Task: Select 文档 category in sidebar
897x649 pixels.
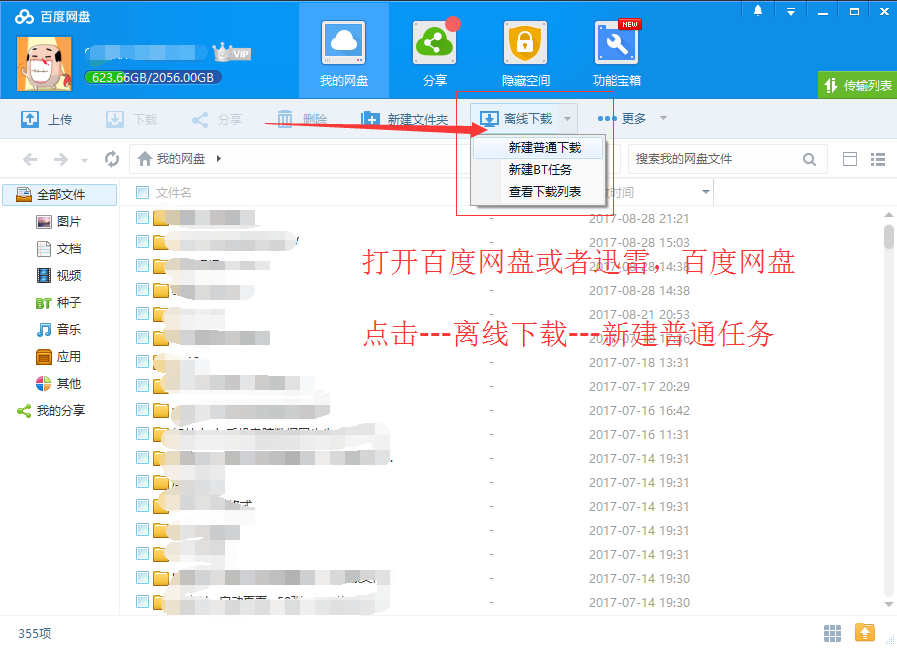Action: (59, 248)
